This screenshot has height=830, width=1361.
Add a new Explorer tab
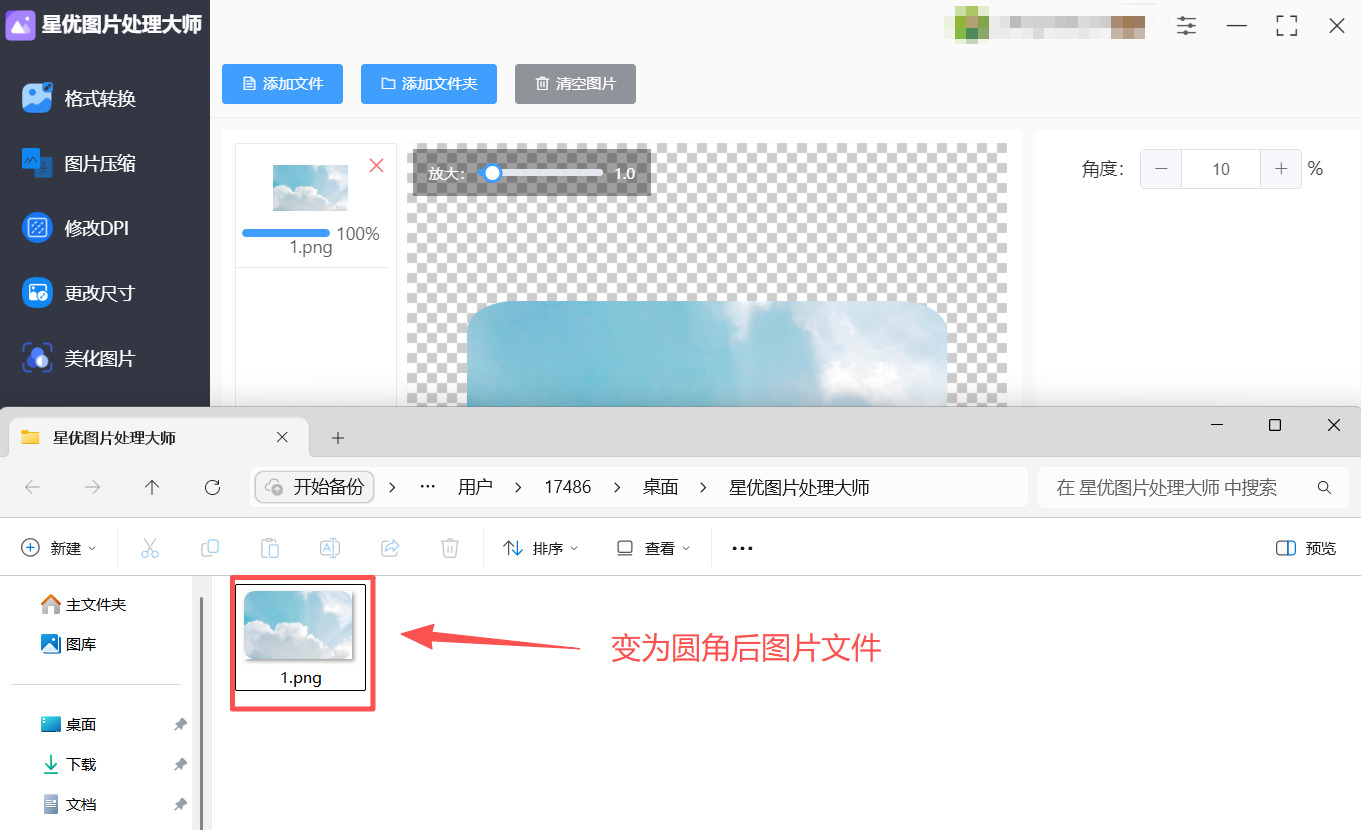click(x=338, y=437)
